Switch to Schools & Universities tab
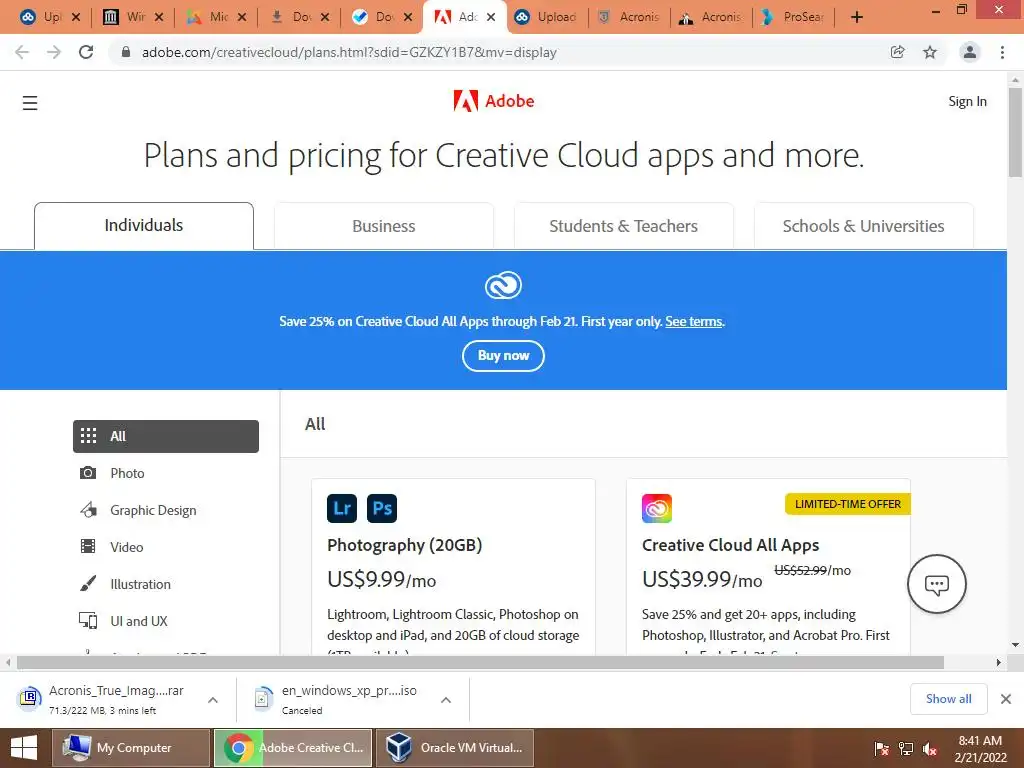 (863, 226)
